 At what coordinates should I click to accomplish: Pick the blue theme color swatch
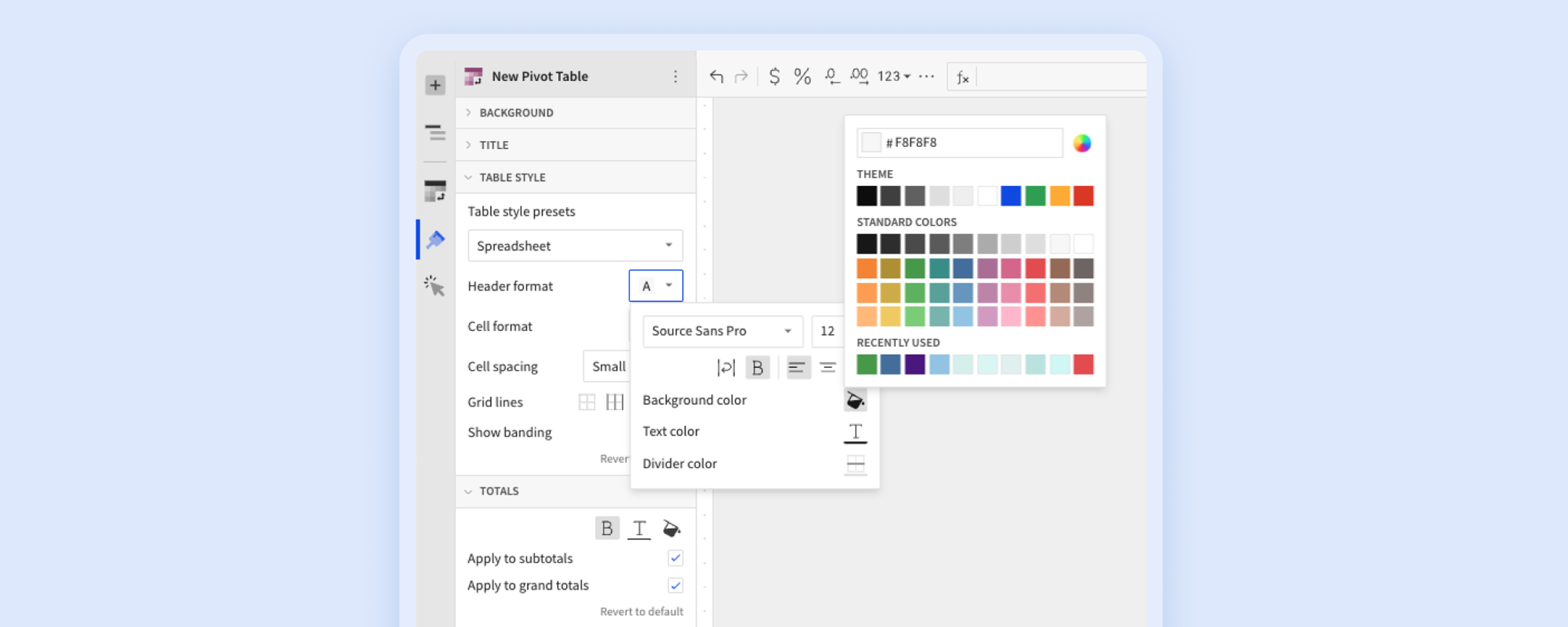pos(1011,196)
